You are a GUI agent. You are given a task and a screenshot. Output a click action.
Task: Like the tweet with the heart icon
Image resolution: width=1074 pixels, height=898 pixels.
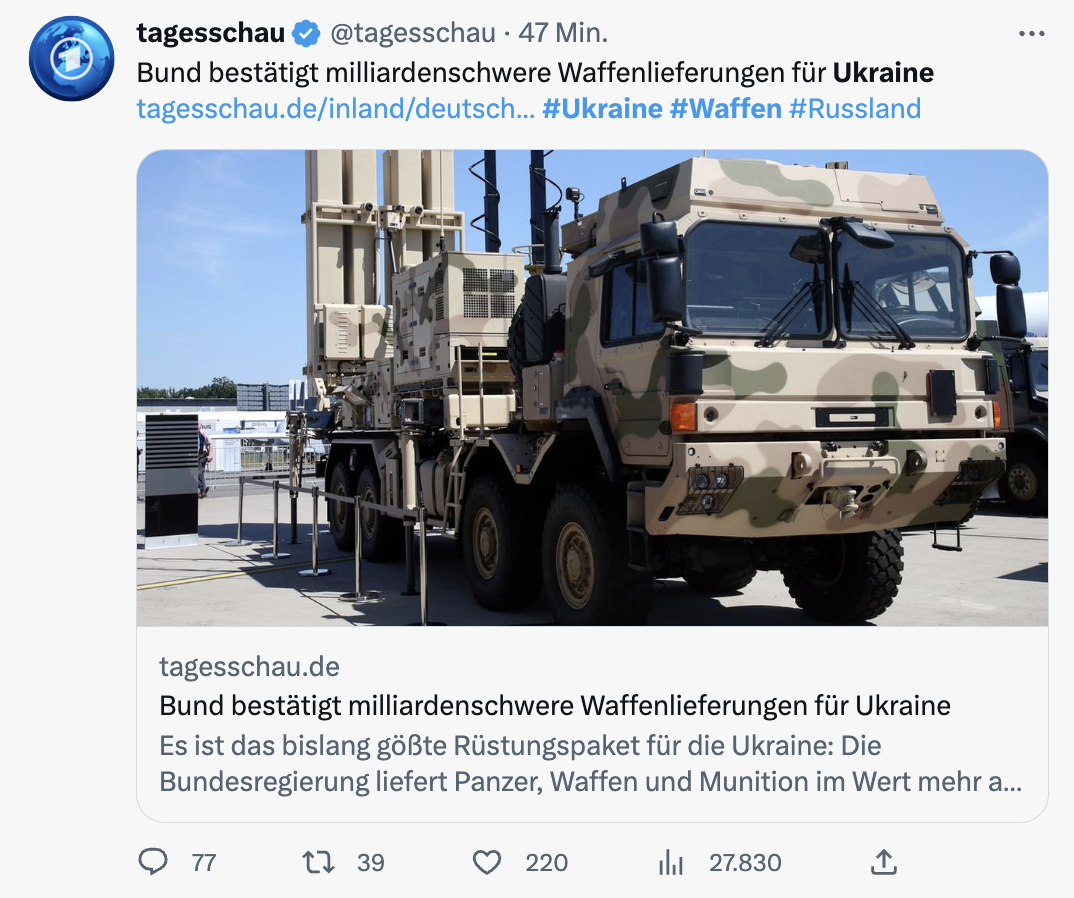pyautogui.click(x=486, y=862)
